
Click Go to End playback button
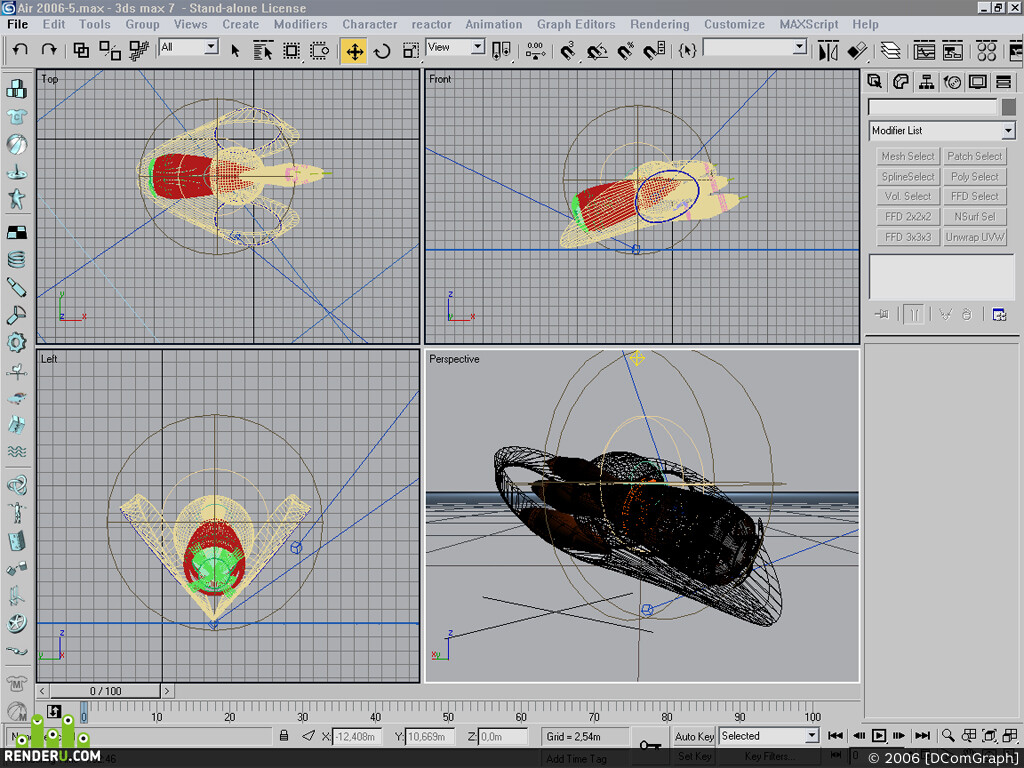coord(922,736)
